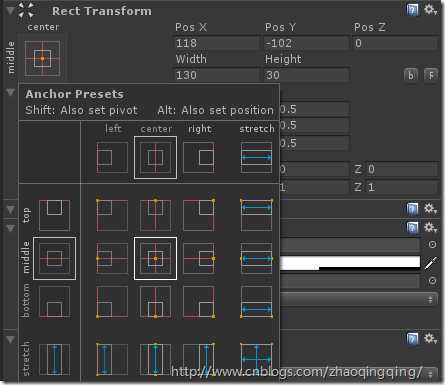Edit the rotation Z field 0
The image size is (445, 385).
point(402,169)
